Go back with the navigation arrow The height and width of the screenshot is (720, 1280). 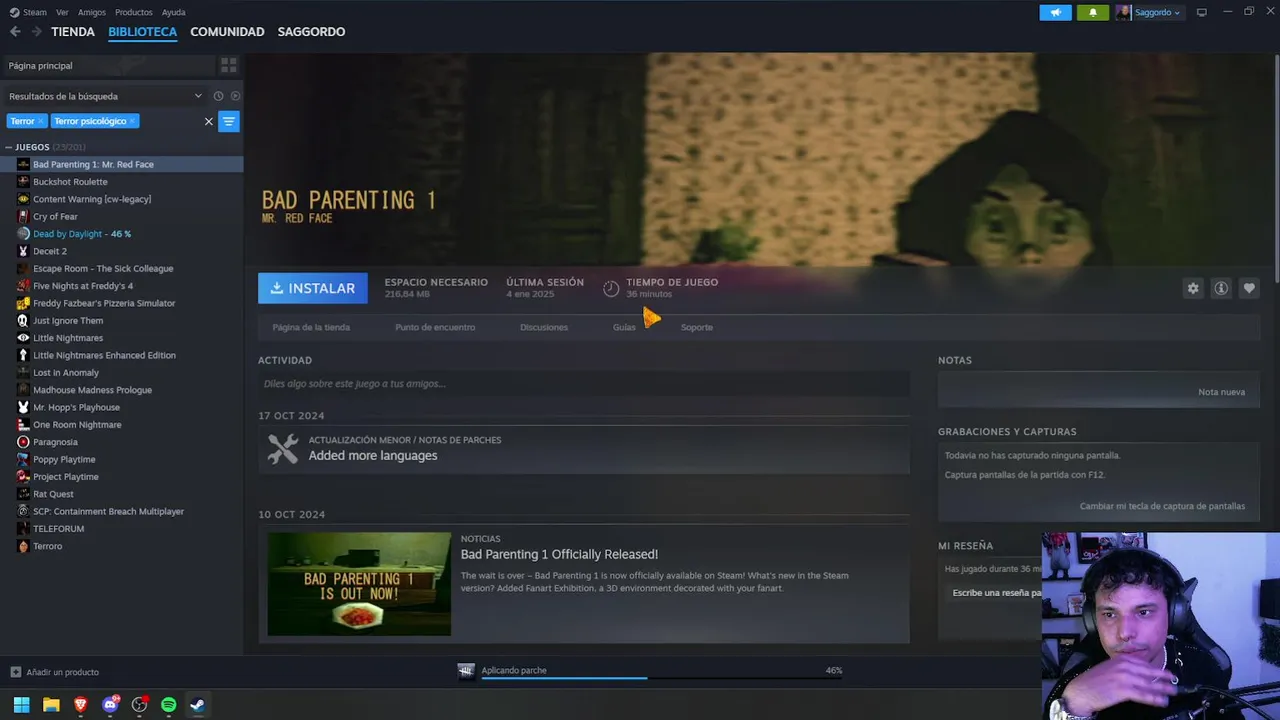(x=15, y=32)
